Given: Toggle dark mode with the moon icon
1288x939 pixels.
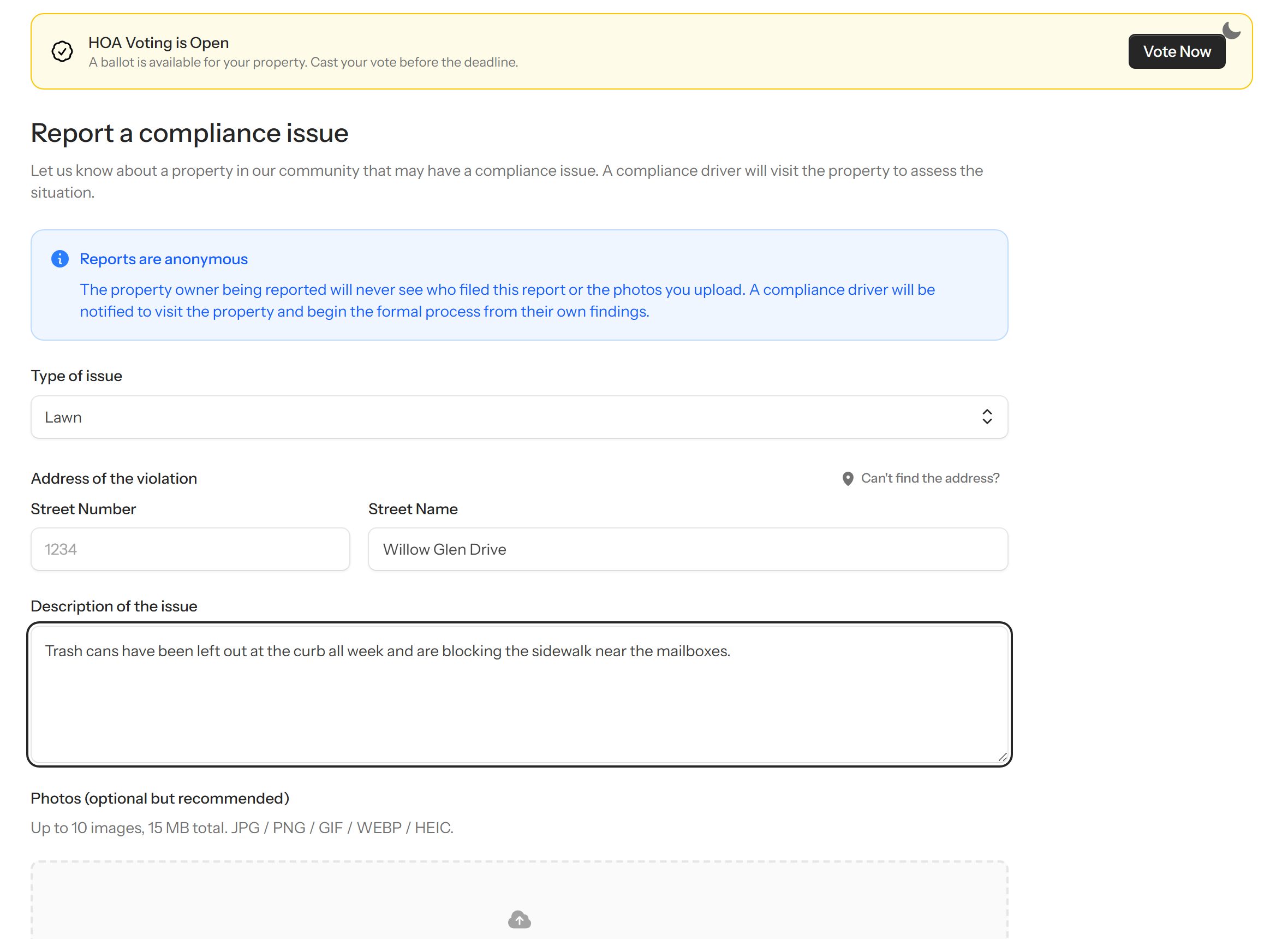Looking at the screenshot, I should click(1231, 30).
